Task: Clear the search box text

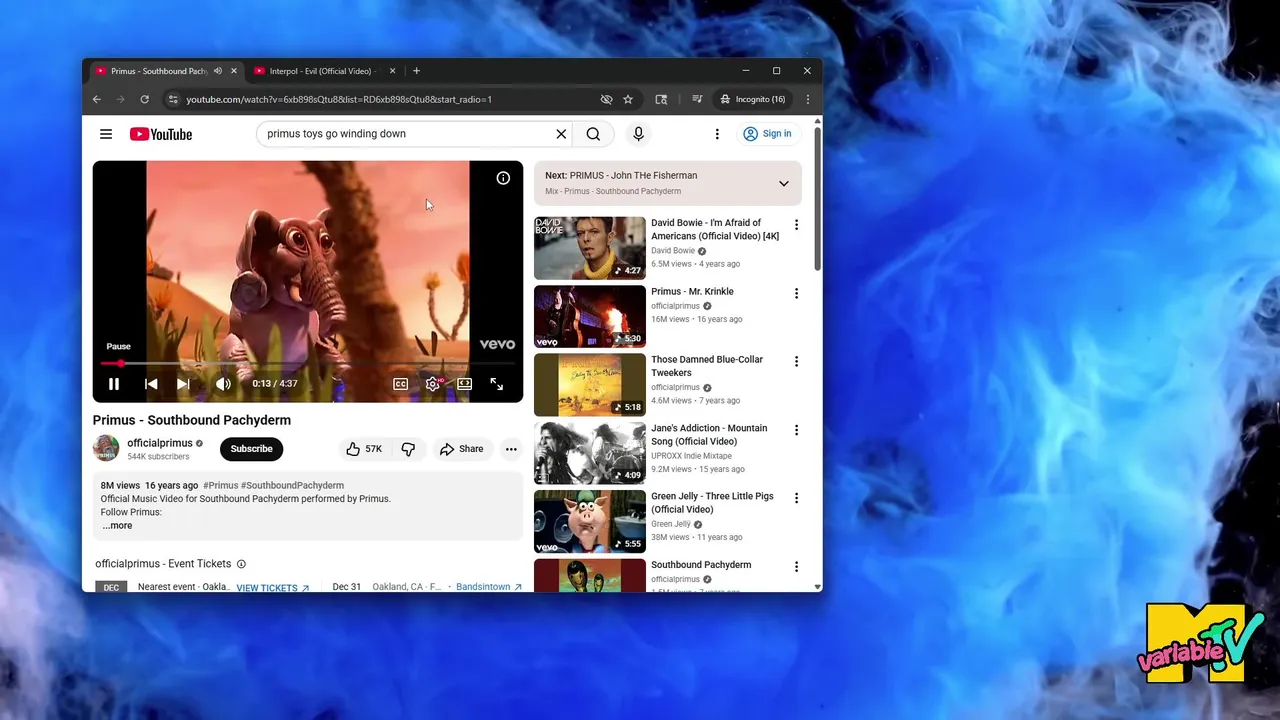Action: pyautogui.click(x=561, y=134)
